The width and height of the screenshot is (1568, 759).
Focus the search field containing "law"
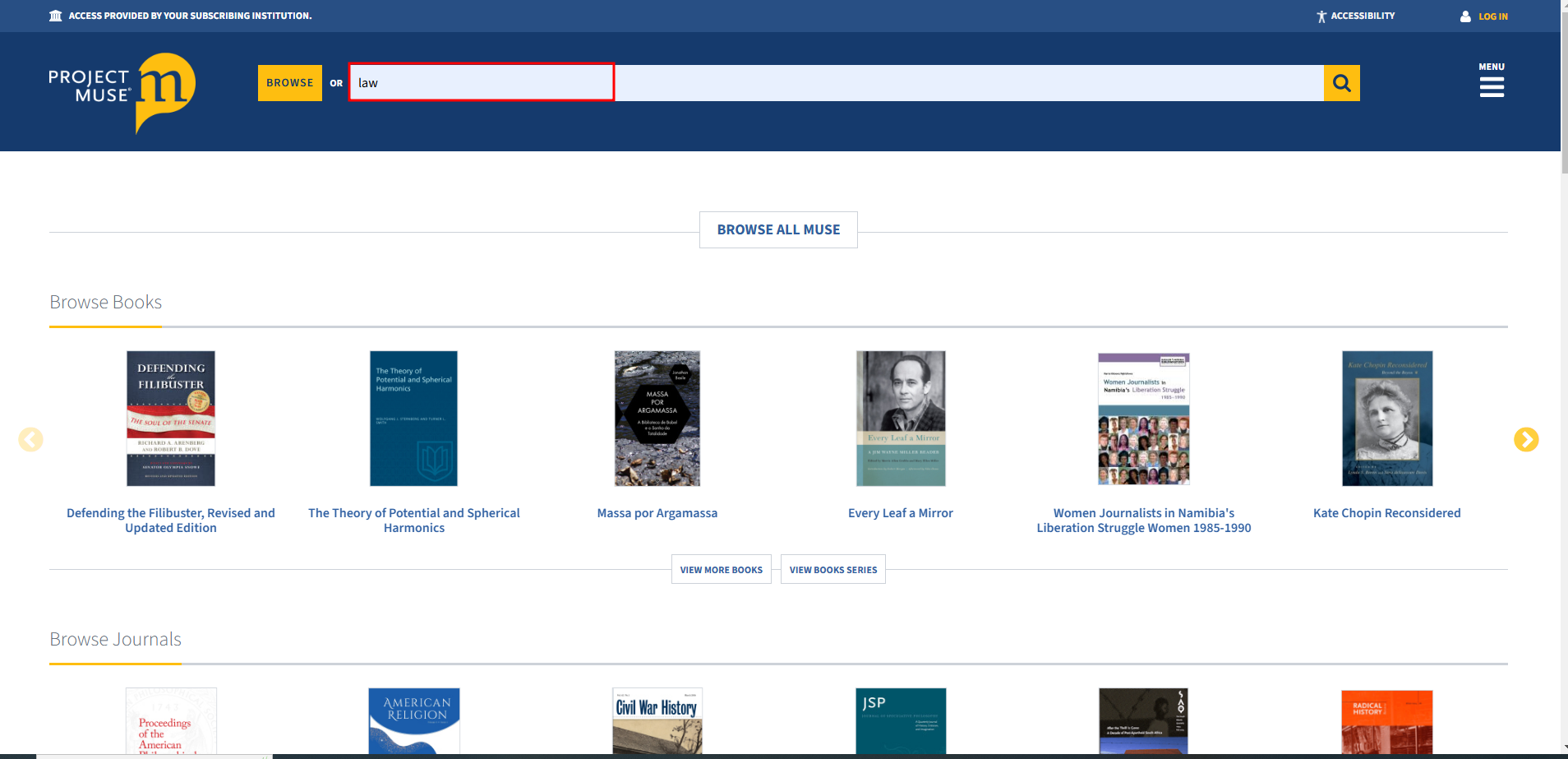481,83
